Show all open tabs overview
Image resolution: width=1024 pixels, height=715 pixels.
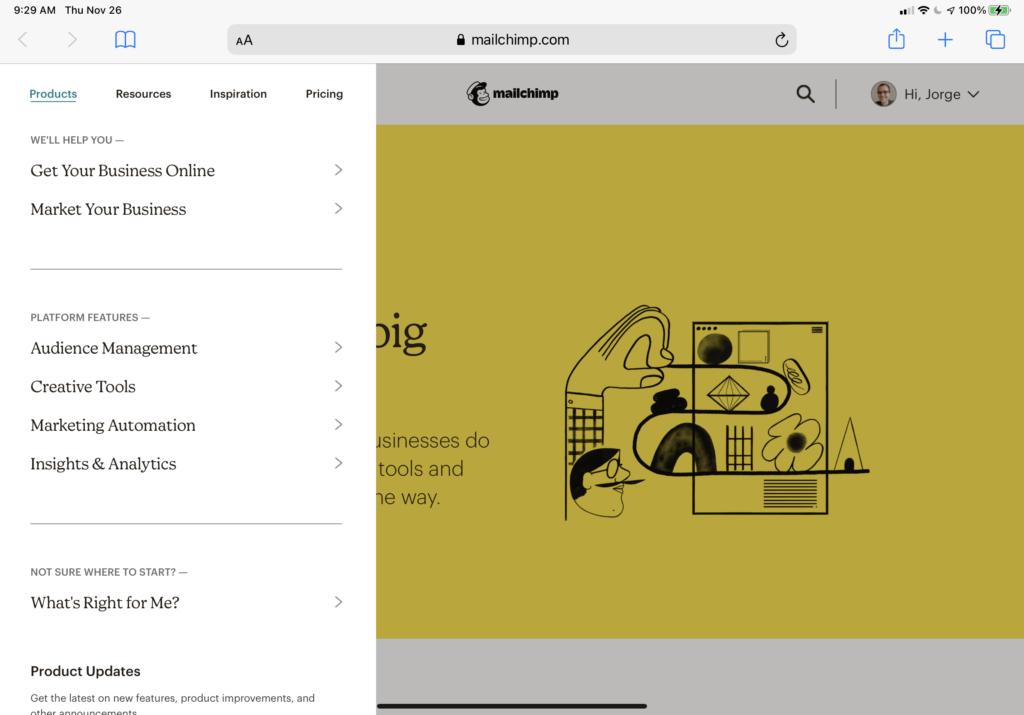tap(995, 40)
